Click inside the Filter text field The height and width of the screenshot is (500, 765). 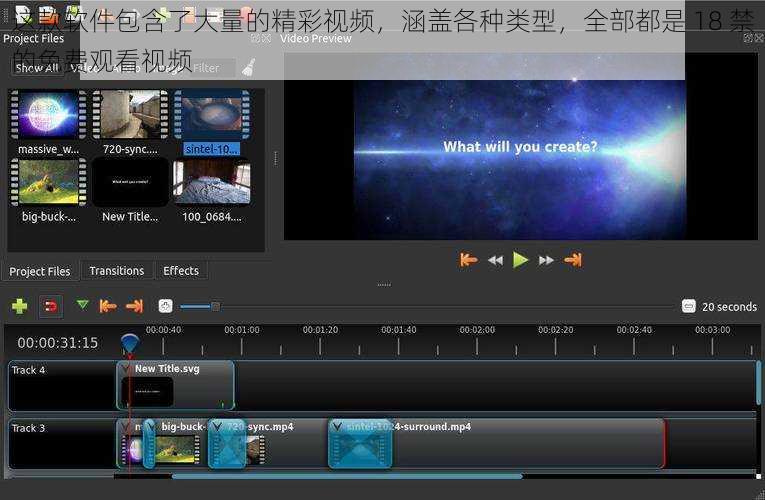[x=212, y=68]
